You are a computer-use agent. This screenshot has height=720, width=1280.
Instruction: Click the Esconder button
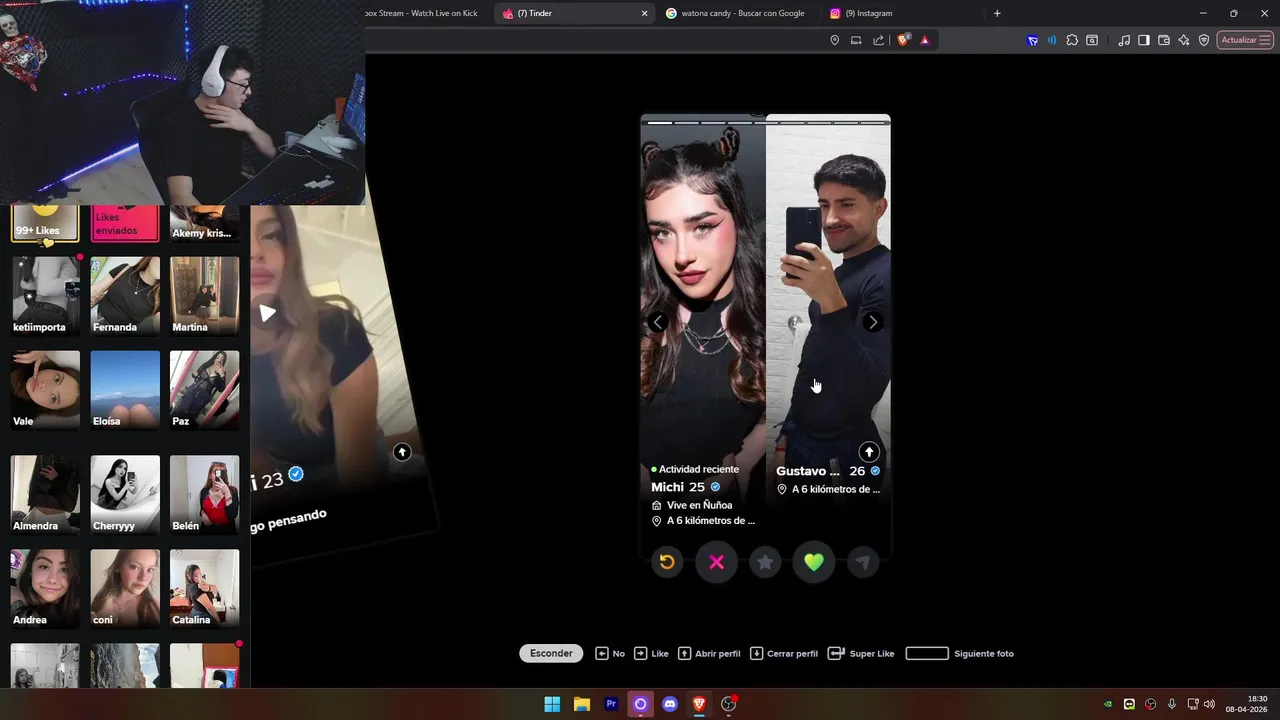tap(551, 653)
